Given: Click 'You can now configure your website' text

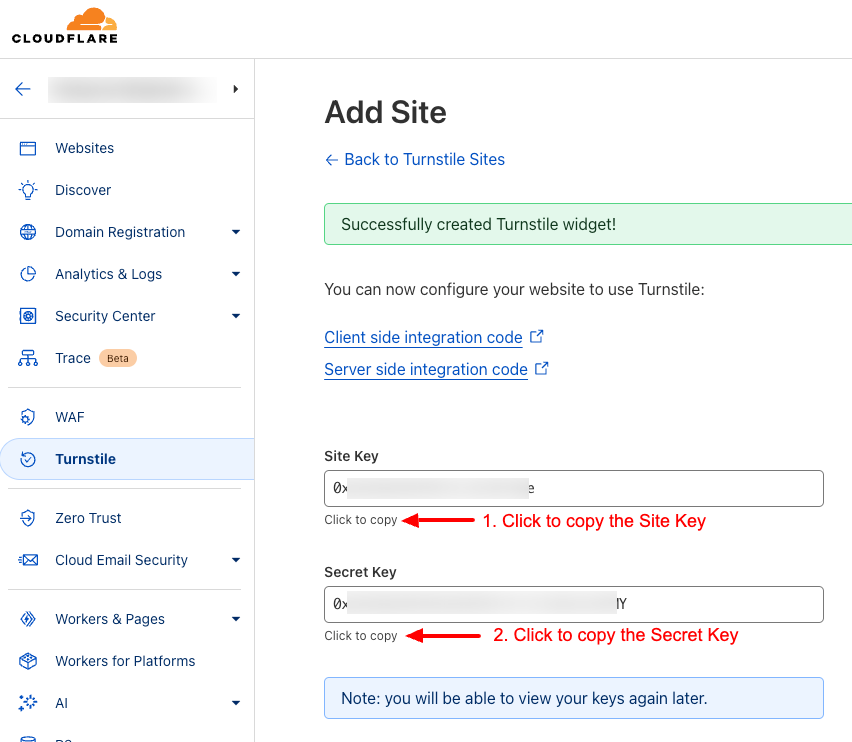Looking at the screenshot, I should coord(514,290).
